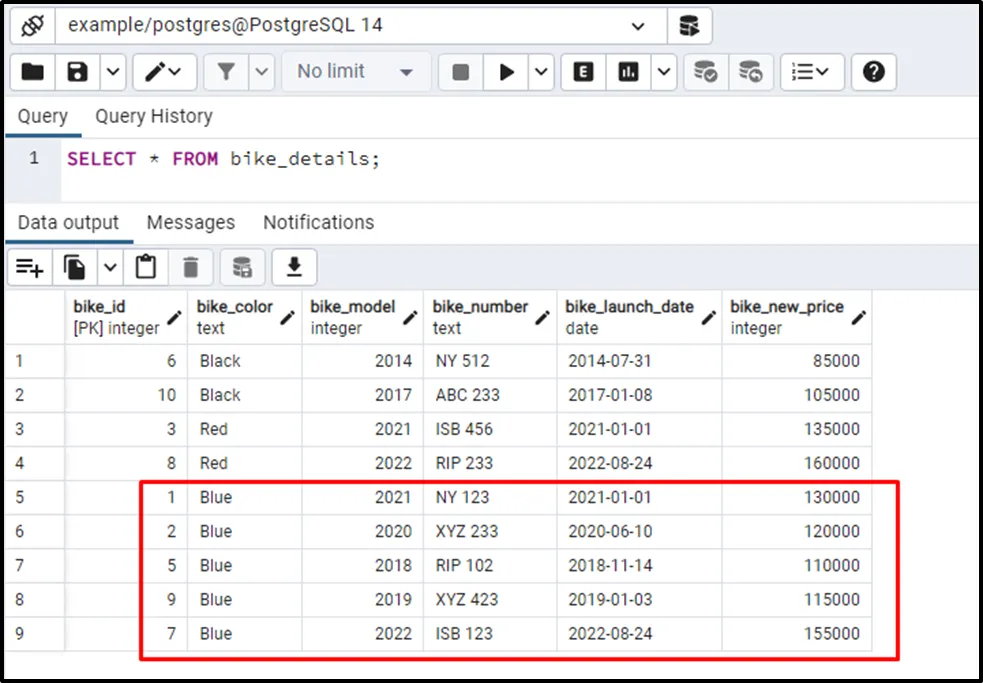Expand the connection selector dropdown
The height and width of the screenshot is (683, 983).
(x=638, y=26)
